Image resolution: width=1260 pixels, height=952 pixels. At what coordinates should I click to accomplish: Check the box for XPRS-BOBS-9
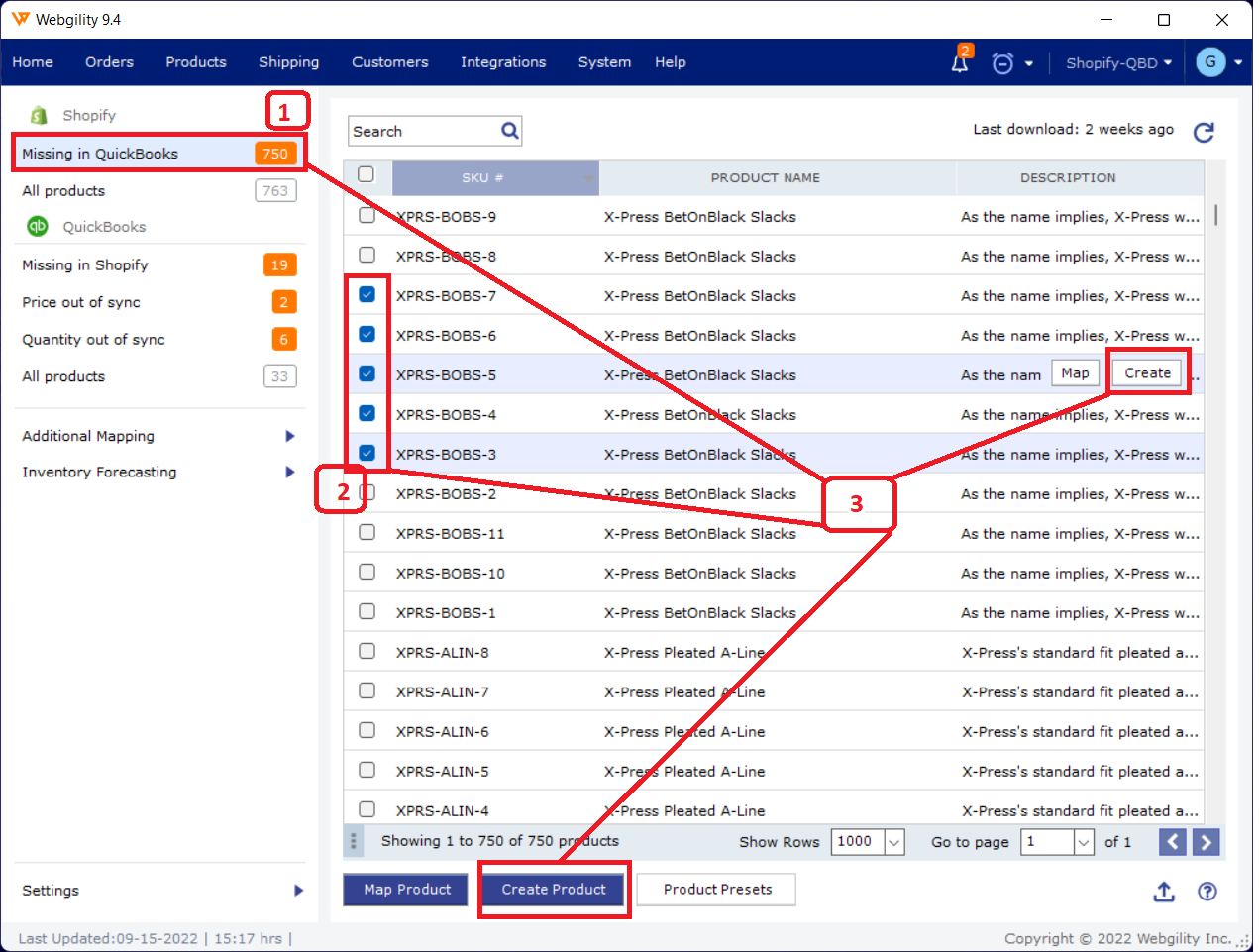tap(367, 215)
